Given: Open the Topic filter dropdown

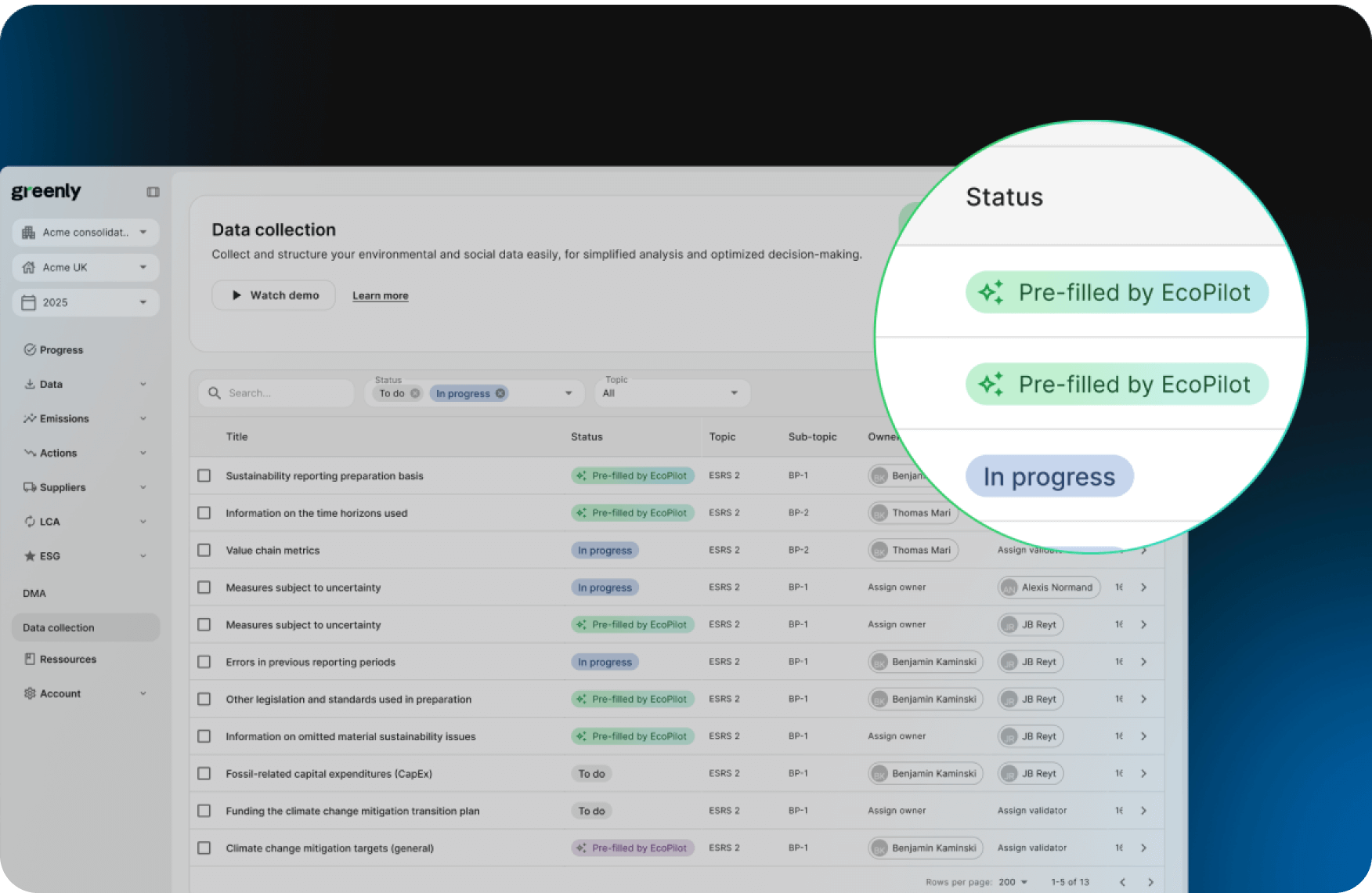Looking at the screenshot, I should [x=672, y=393].
